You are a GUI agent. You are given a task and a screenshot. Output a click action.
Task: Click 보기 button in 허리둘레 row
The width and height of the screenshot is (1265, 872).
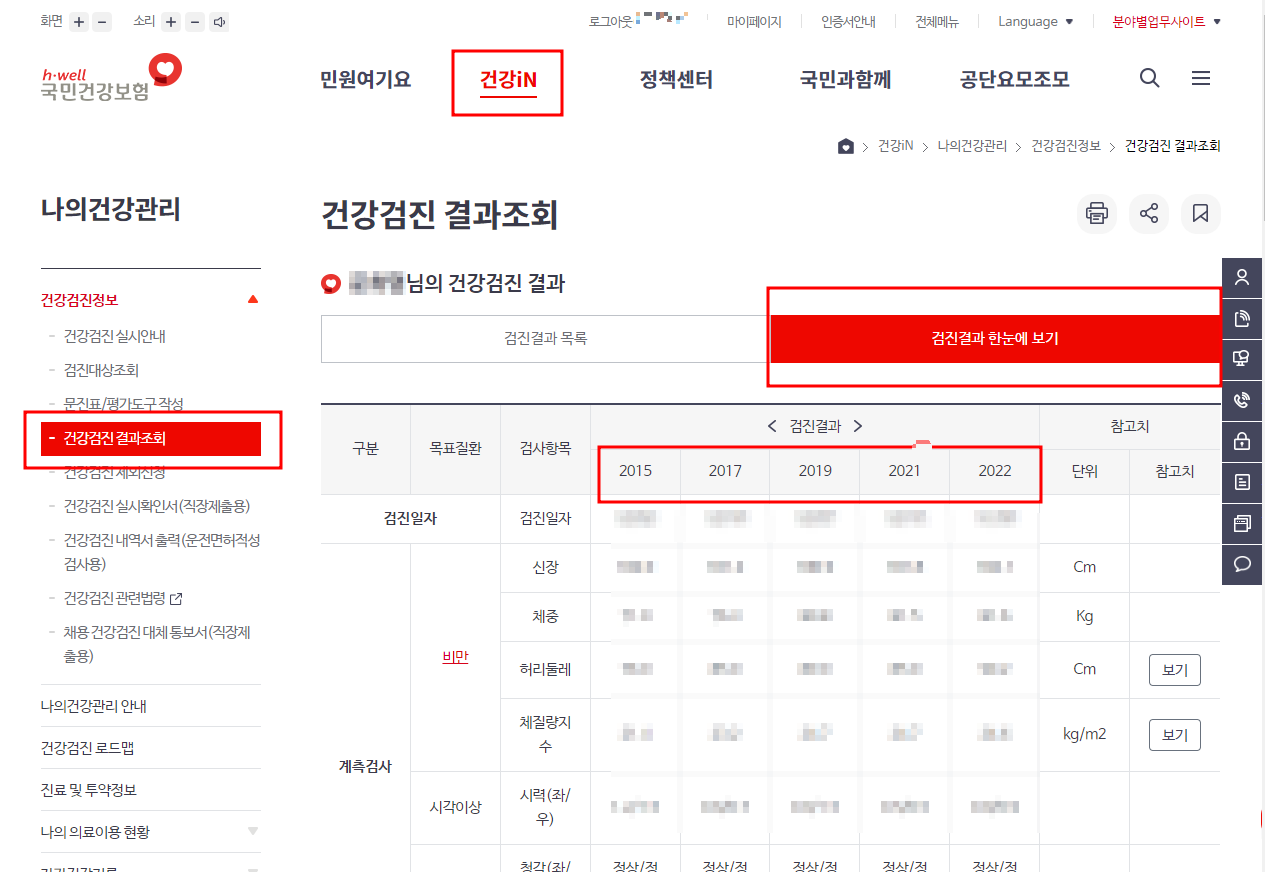click(1175, 670)
